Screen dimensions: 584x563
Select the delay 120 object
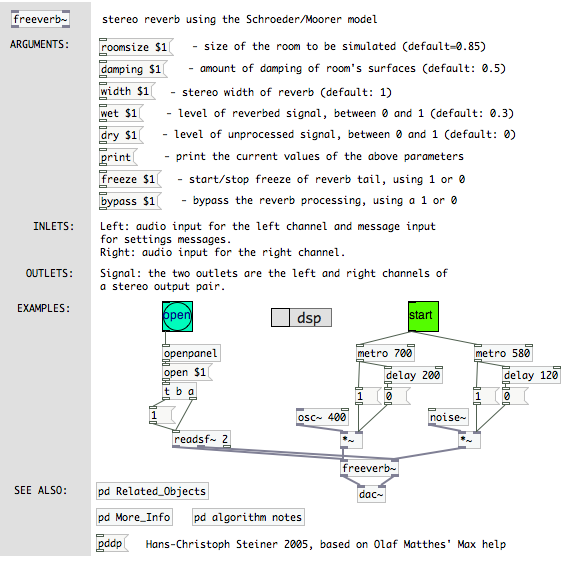[x=531, y=375]
